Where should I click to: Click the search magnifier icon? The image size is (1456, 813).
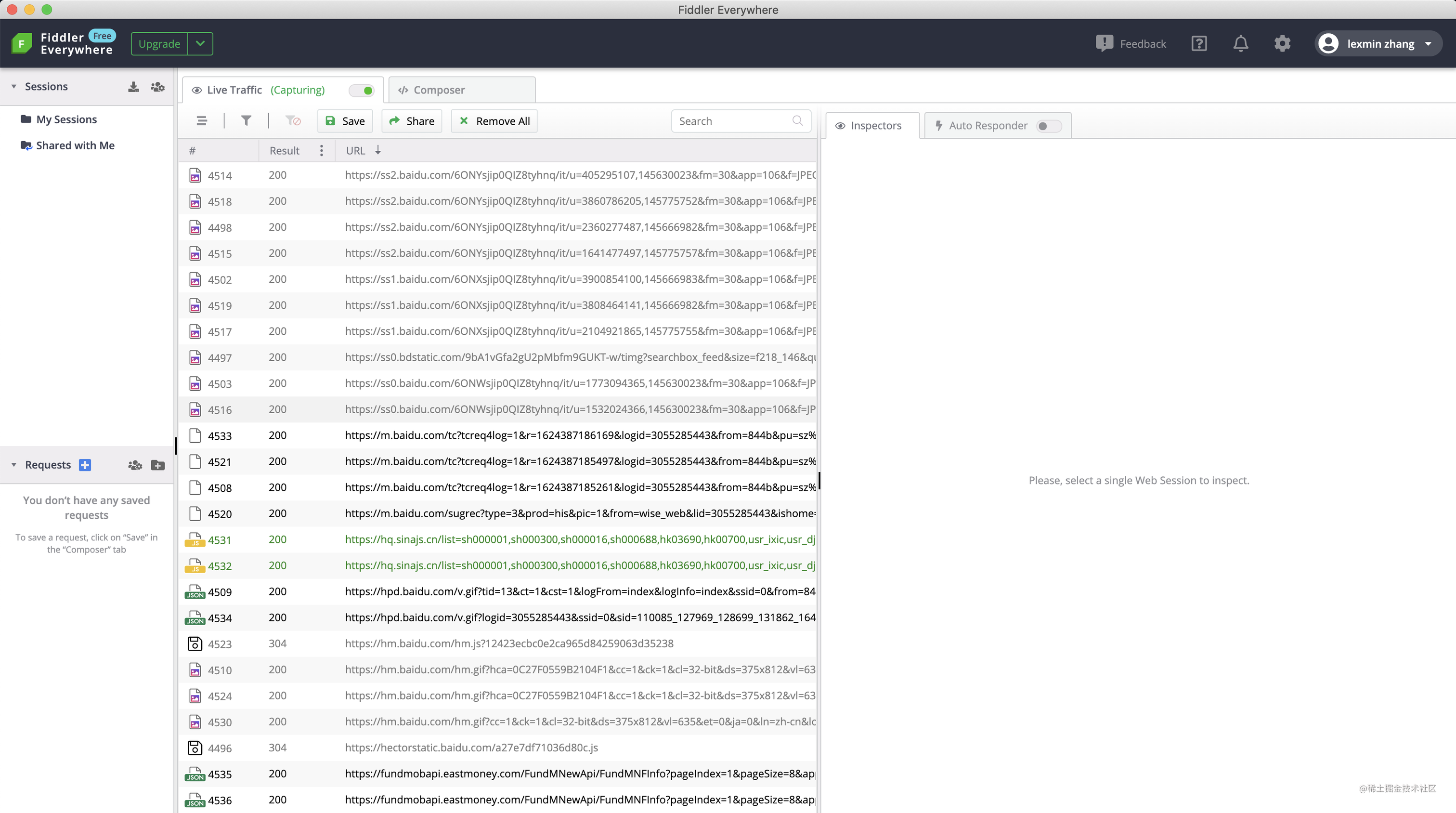(x=797, y=120)
